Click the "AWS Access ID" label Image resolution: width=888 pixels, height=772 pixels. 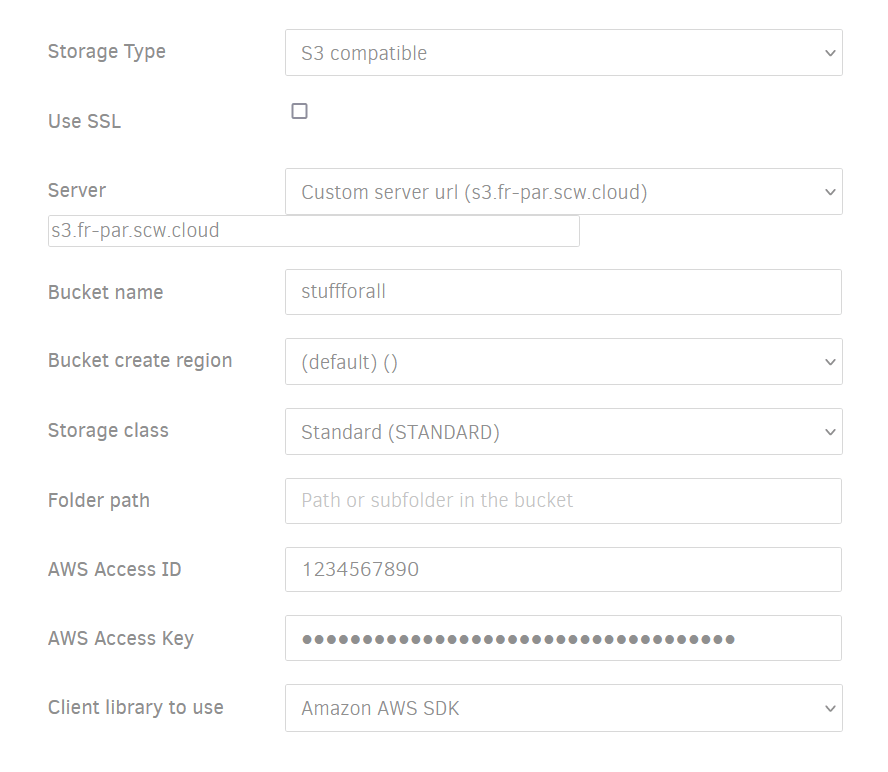click(115, 570)
